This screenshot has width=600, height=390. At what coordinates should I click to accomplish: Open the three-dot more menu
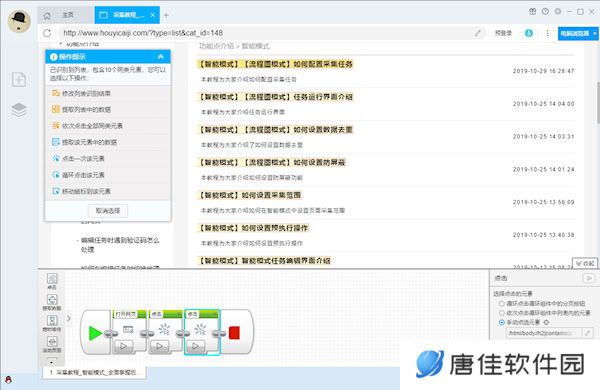548,33
